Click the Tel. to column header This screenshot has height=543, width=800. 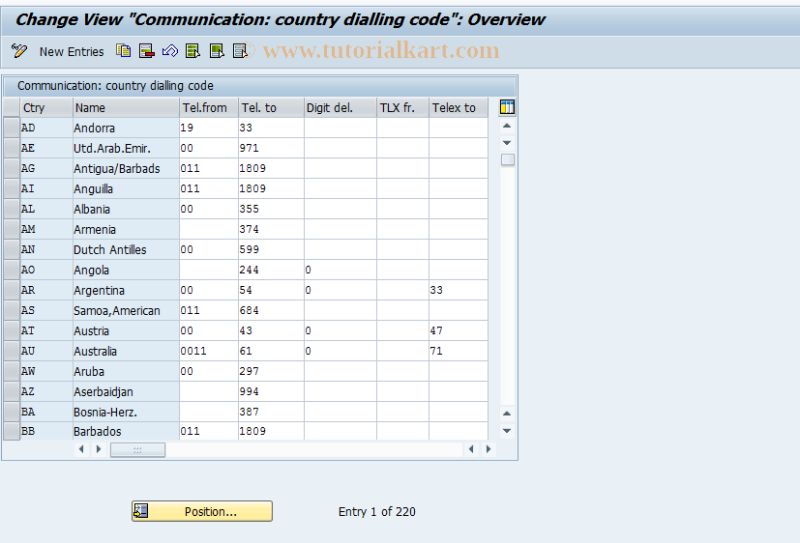pyautogui.click(x=271, y=108)
